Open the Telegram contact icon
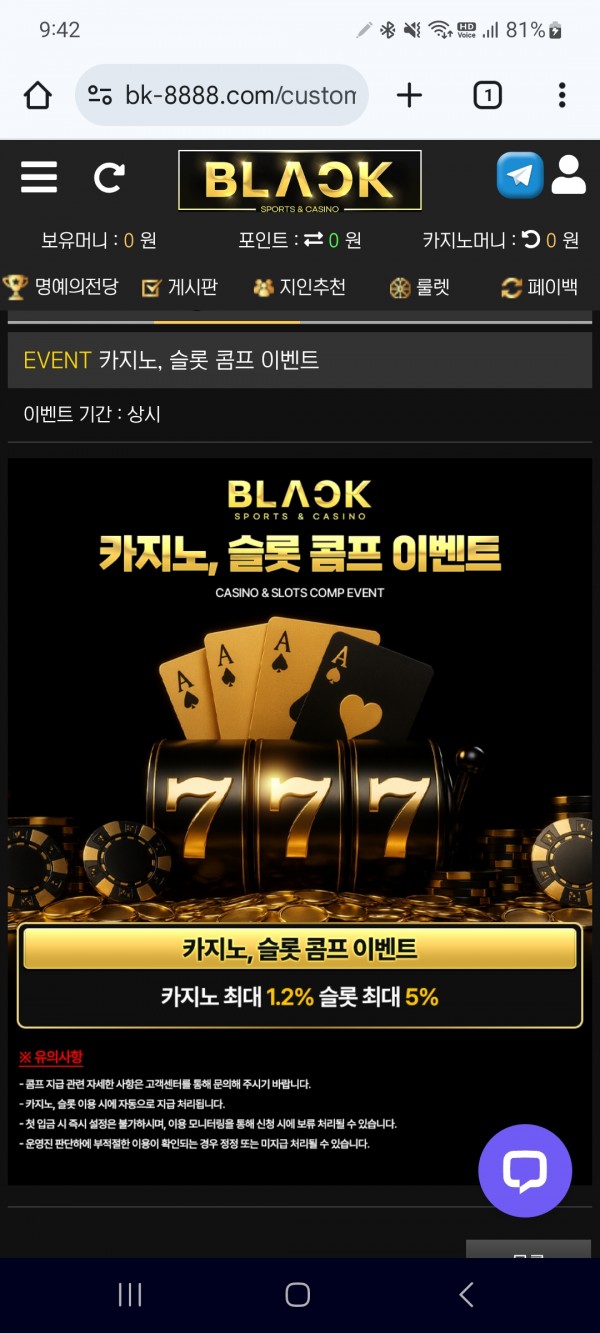Image resolution: width=600 pixels, height=1333 pixels. (x=520, y=176)
